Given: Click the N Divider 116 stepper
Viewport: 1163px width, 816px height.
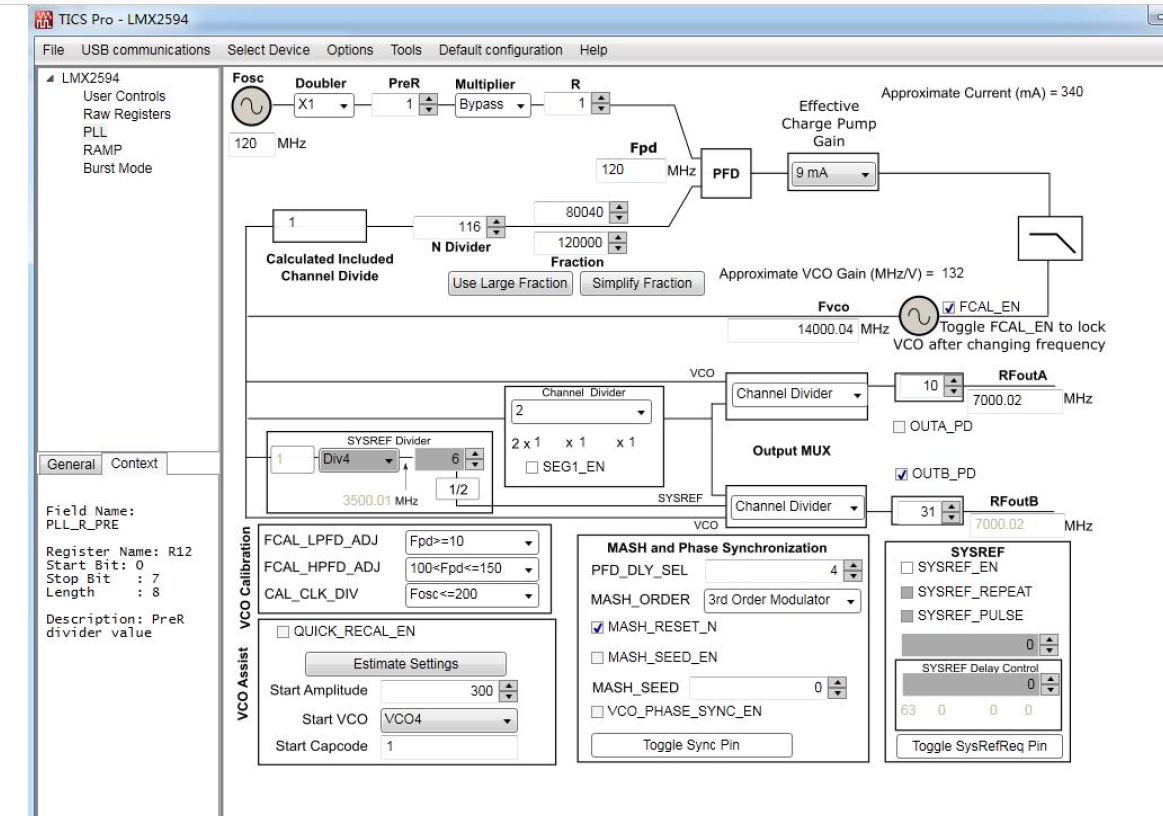Looking at the screenshot, I should (x=496, y=227).
